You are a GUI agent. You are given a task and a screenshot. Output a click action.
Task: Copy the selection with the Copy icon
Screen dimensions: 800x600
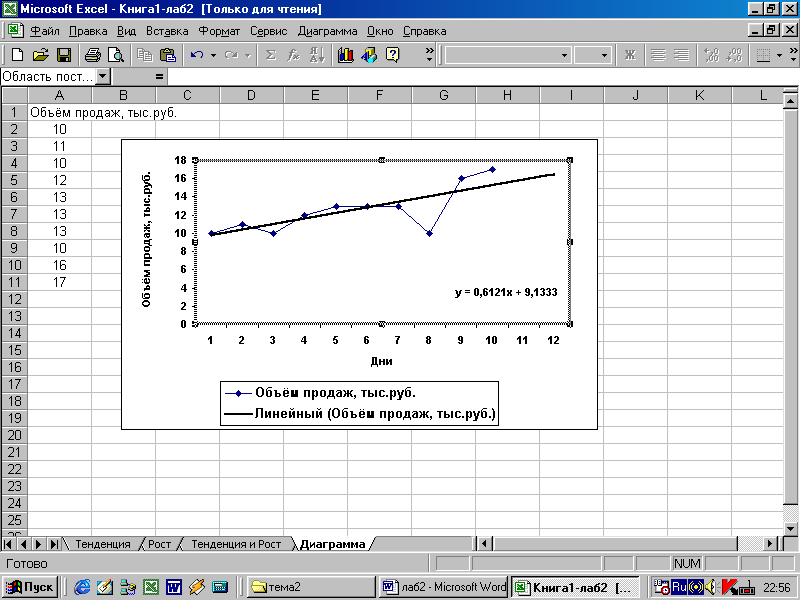pyautogui.click(x=145, y=55)
